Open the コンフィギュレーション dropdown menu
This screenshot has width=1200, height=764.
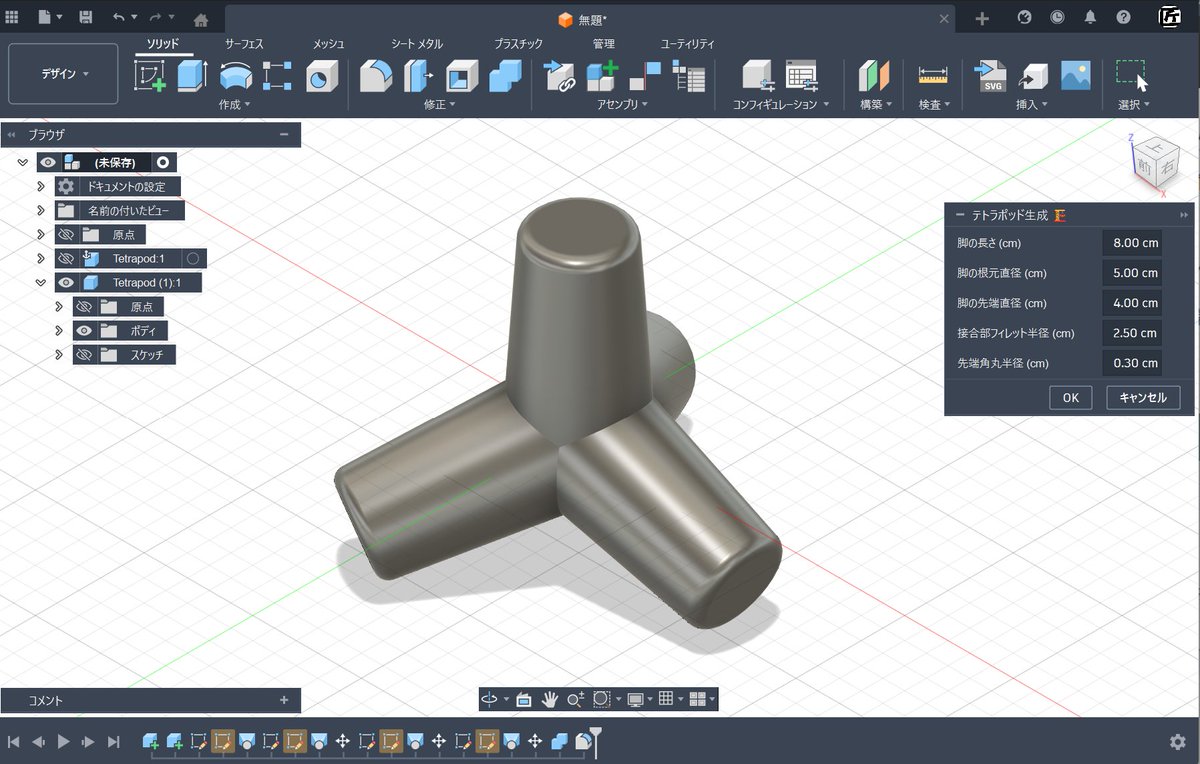click(781, 104)
